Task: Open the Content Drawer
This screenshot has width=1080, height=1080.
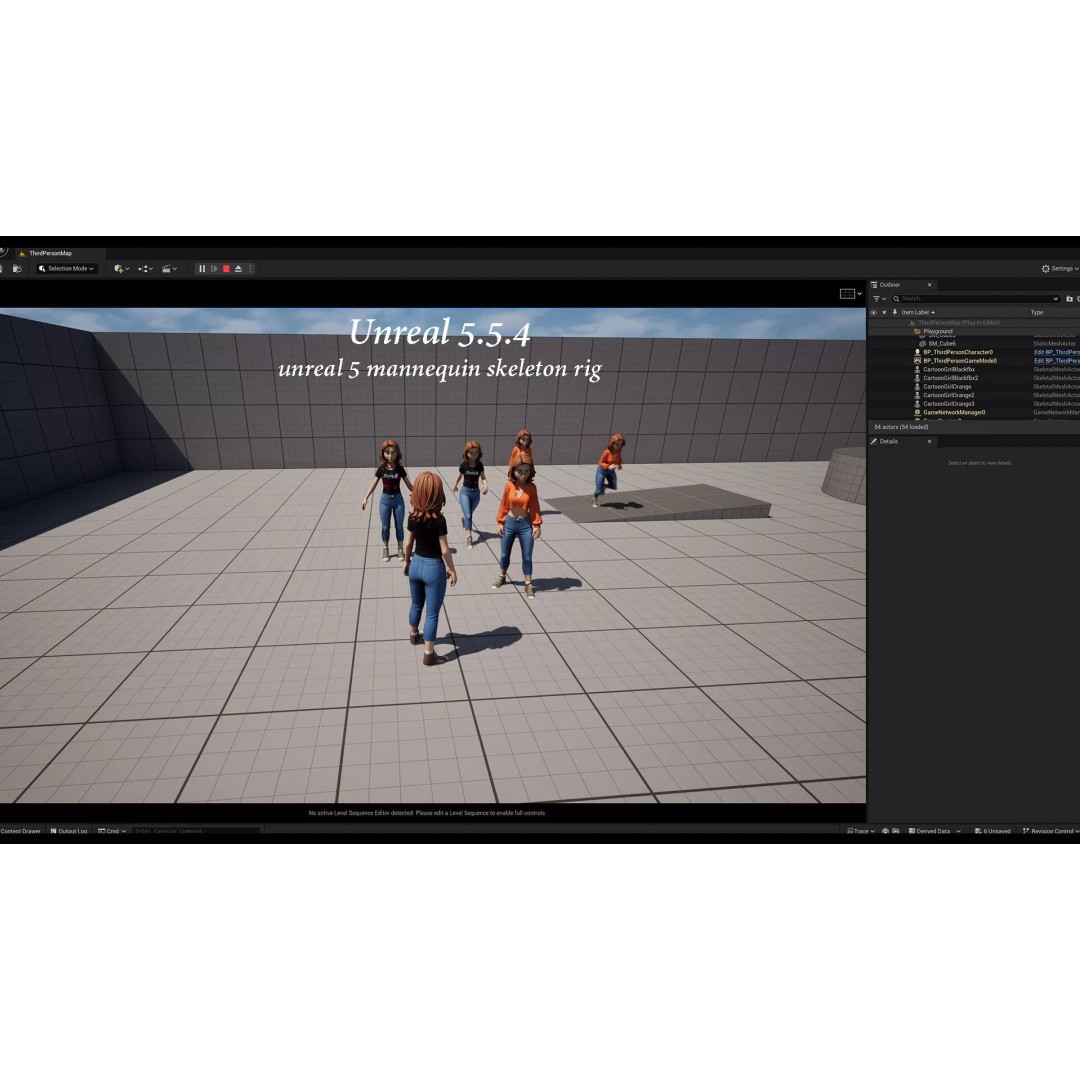Action: coord(21,831)
